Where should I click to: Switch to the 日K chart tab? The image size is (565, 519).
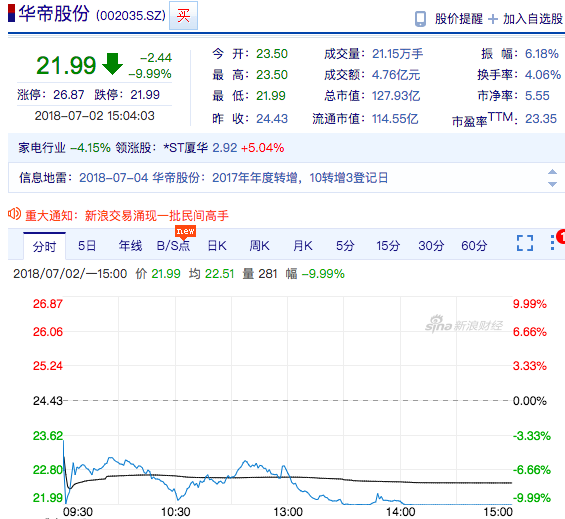click(217, 246)
